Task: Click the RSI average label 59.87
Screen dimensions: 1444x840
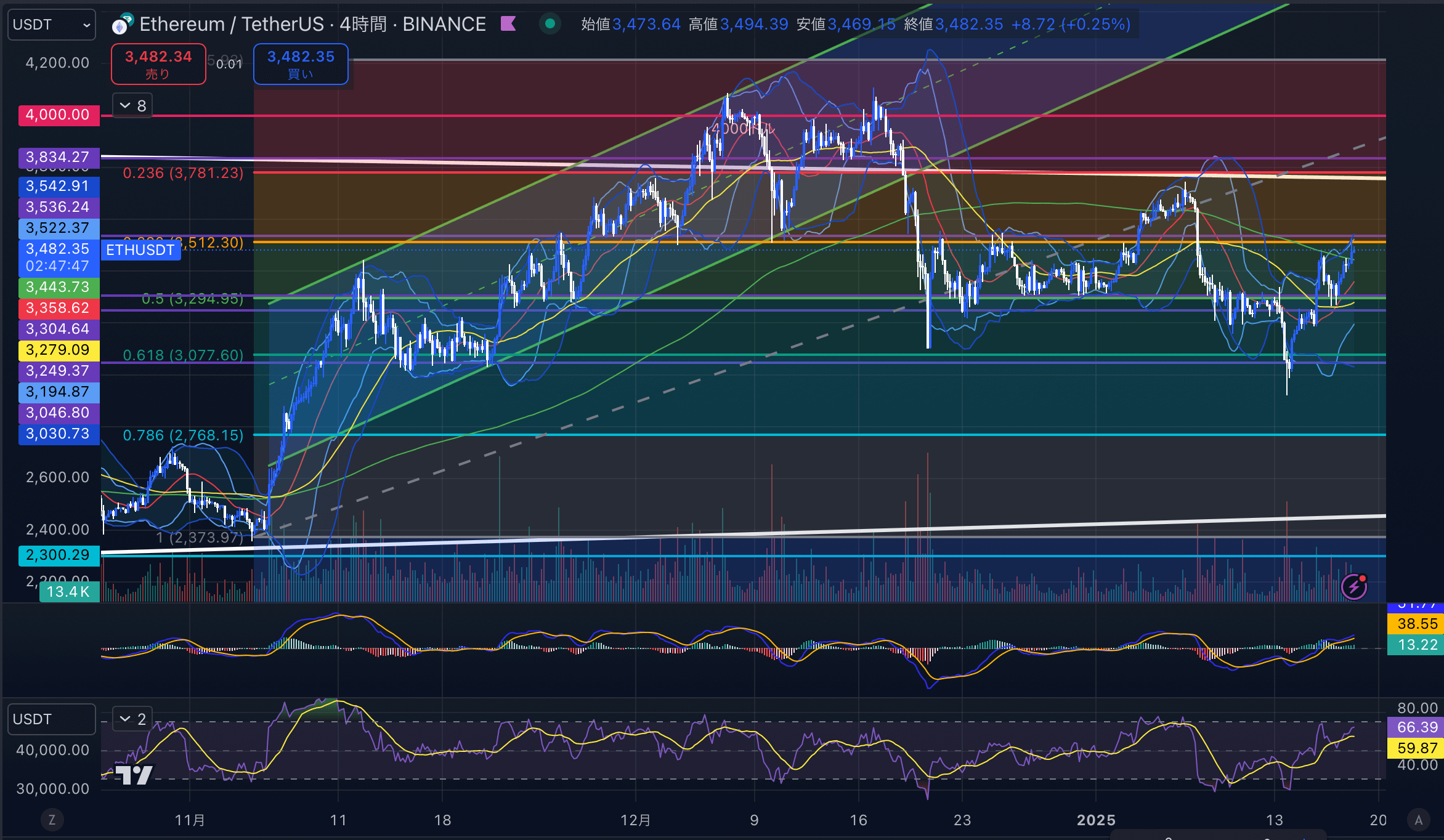Action: tap(1416, 748)
